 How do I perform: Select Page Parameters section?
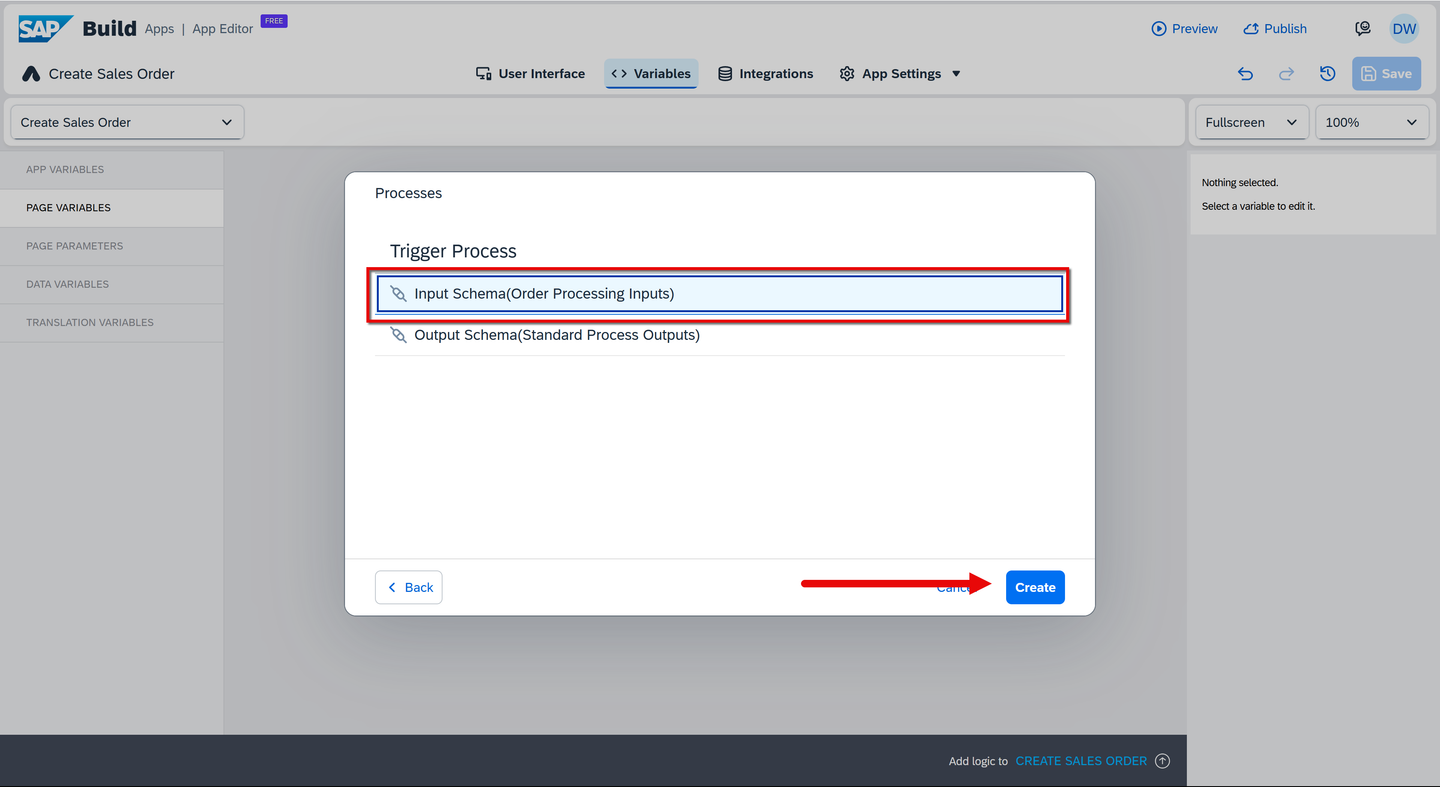(112, 246)
